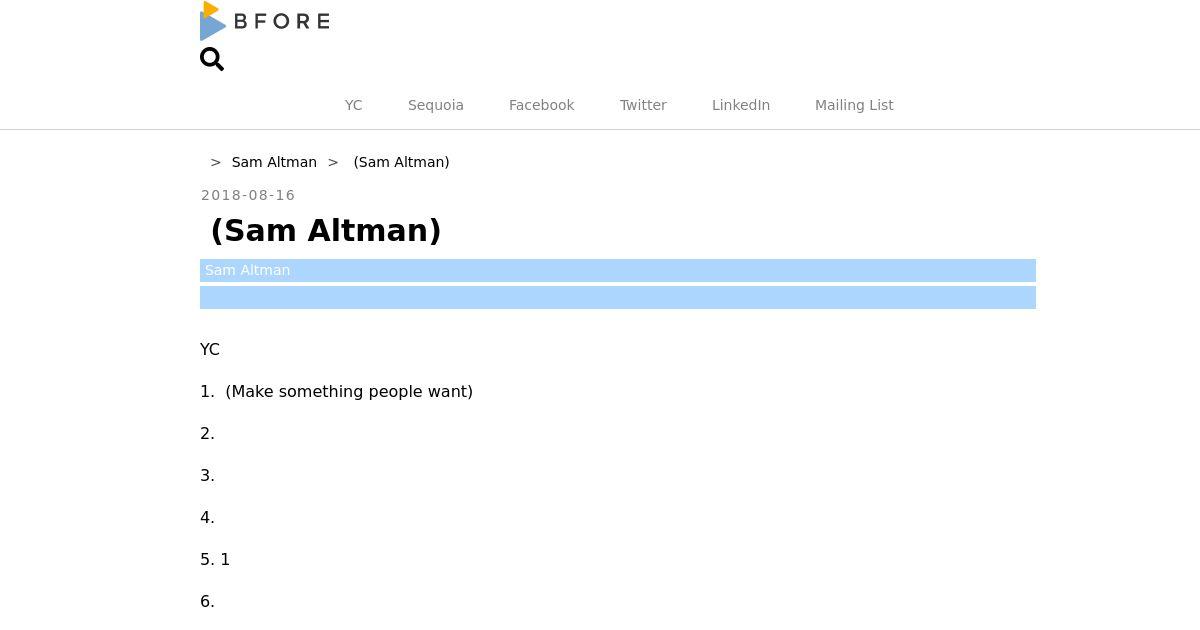Click the BFORE triangle logo icon
1200x630 pixels.
(x=212, y=22)
